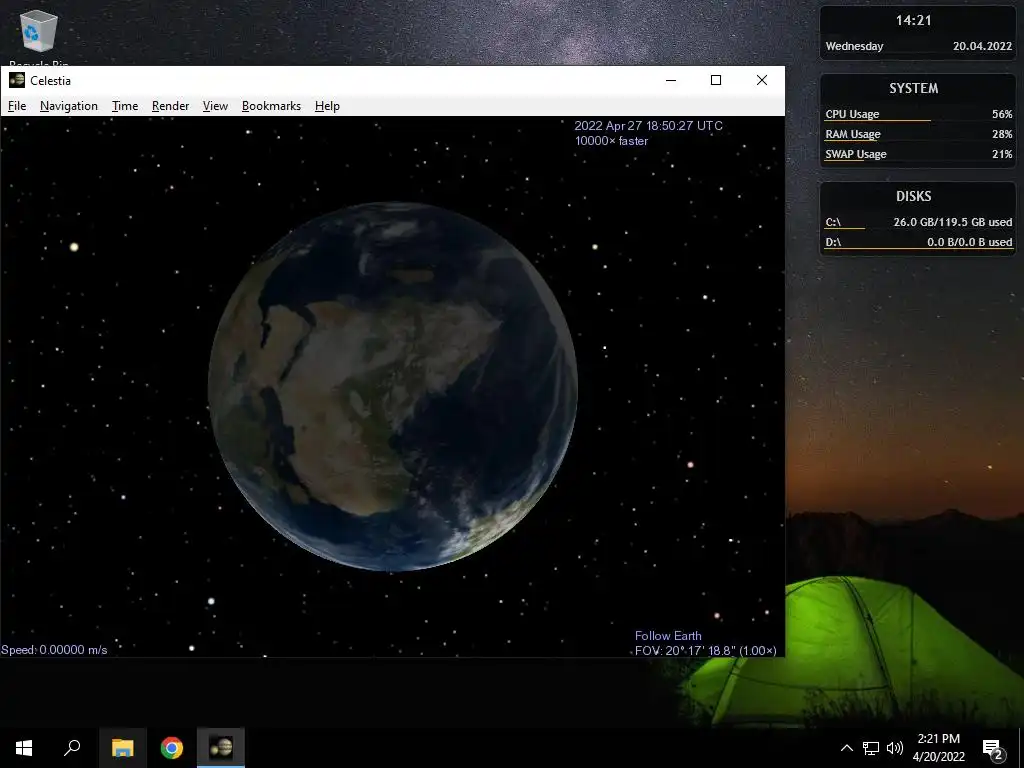Open the Help menu
This screenshot has width=1024, height=768.
[327, 106]
